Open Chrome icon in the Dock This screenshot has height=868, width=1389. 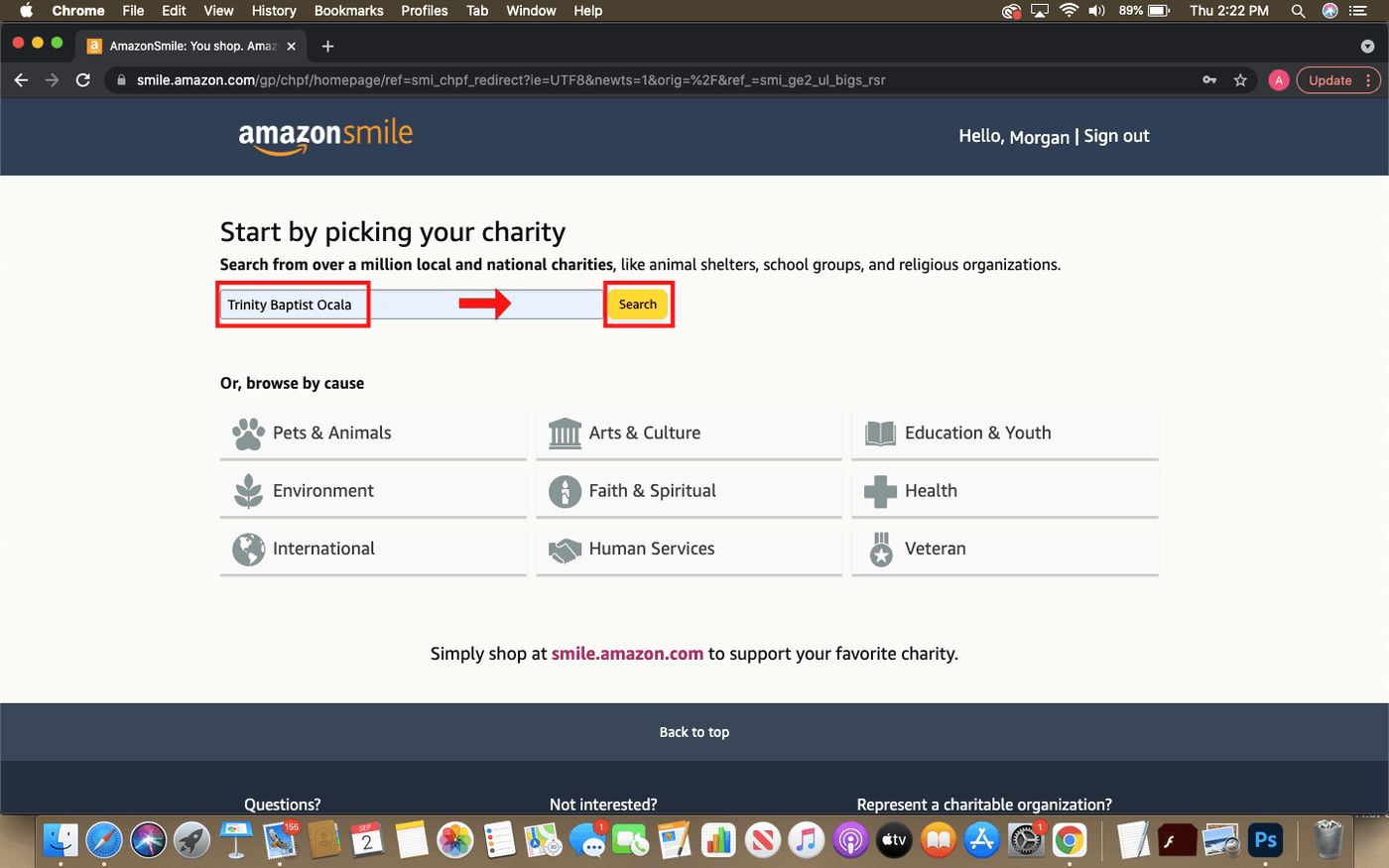click(x=1070, y=841)
